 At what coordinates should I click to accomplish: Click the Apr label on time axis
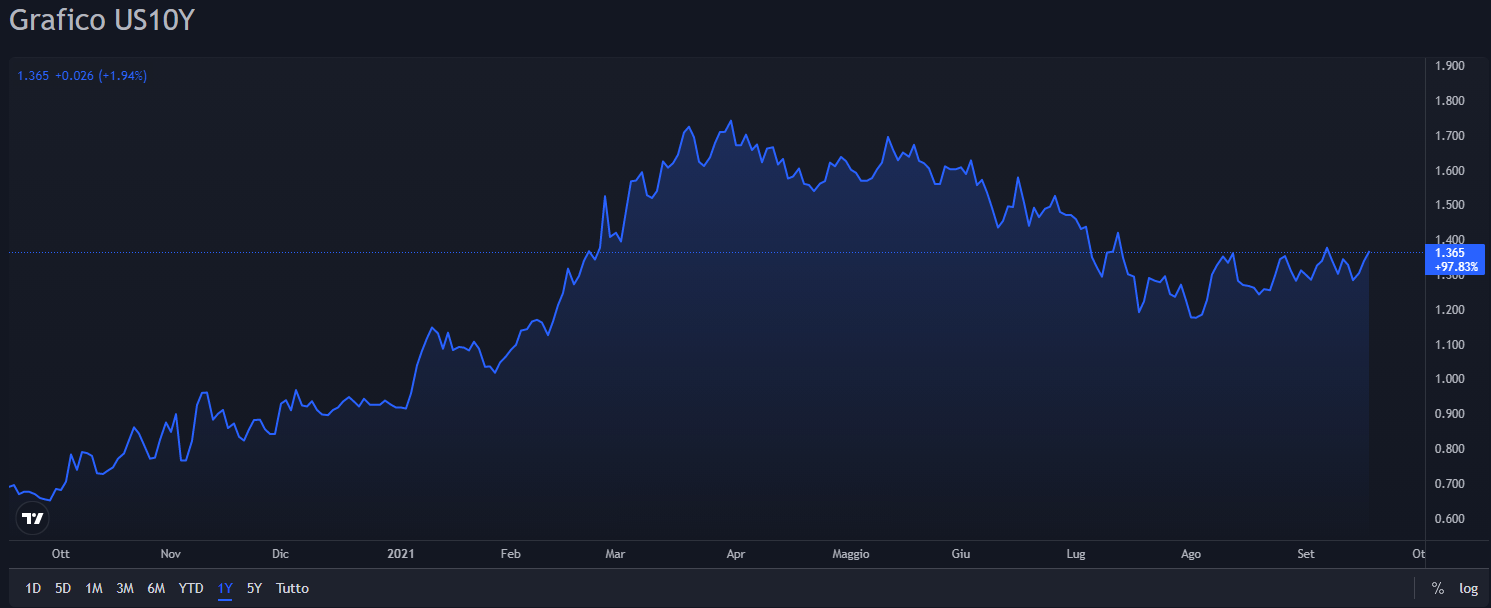736,553
